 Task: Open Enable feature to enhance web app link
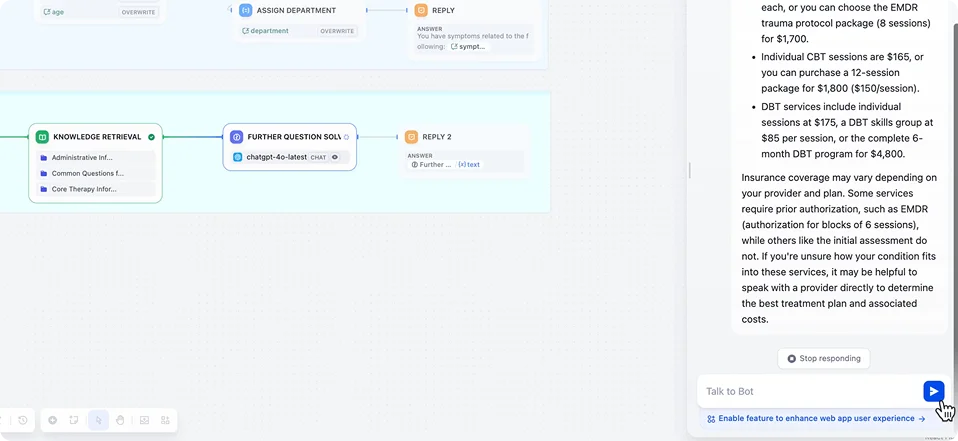tap(816, 418)
